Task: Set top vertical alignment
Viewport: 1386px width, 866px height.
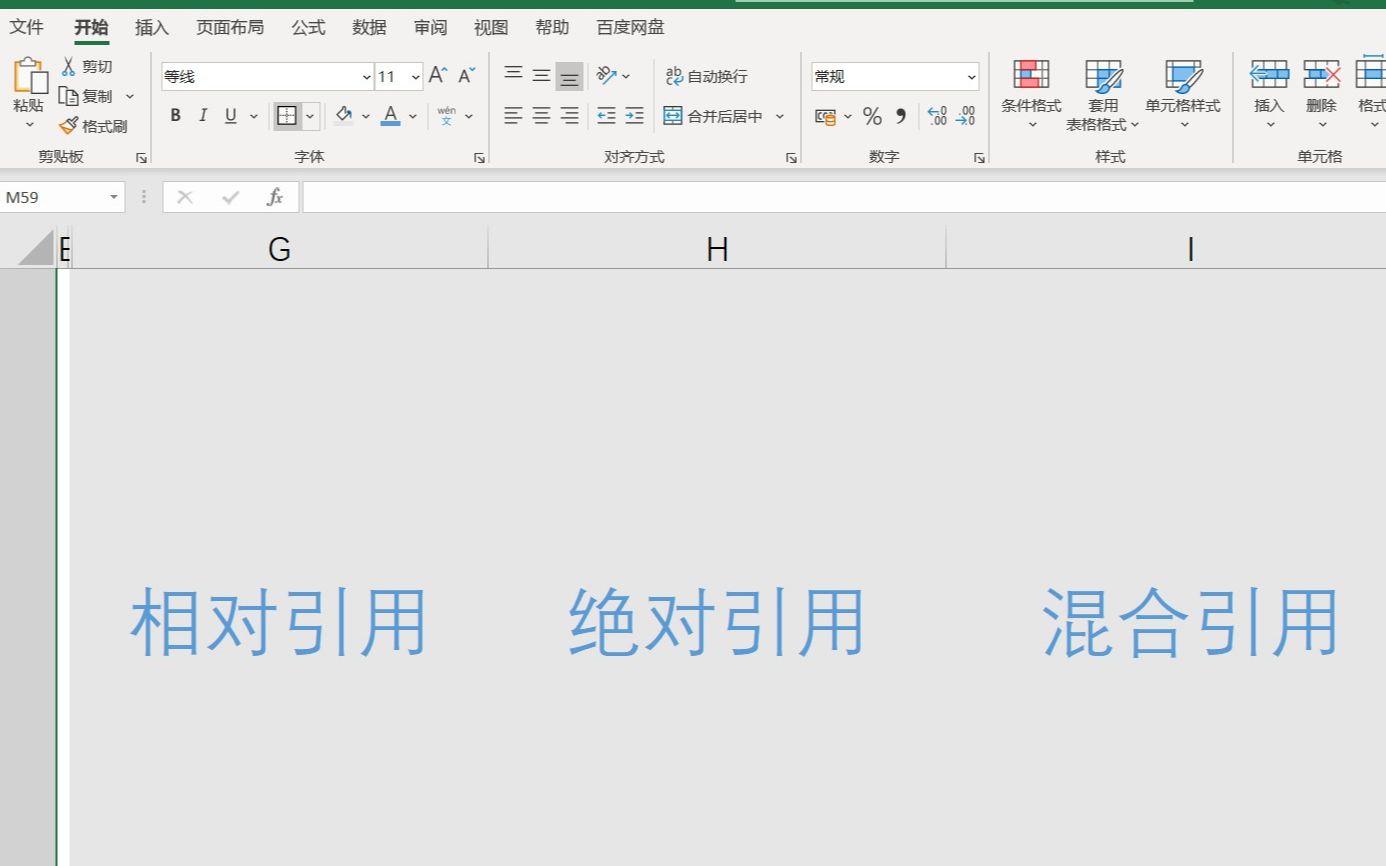Action: click(x=513, y=75)
